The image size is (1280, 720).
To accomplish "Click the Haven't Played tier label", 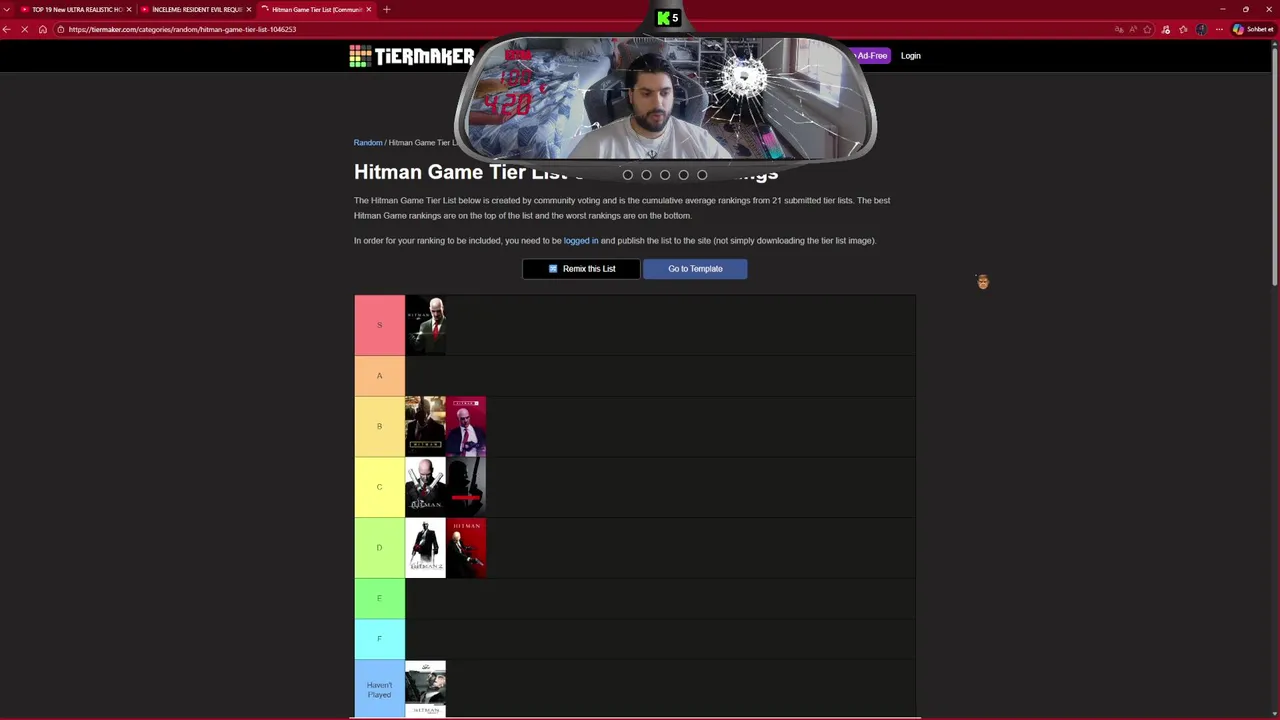I will click(x=379, y=689).
